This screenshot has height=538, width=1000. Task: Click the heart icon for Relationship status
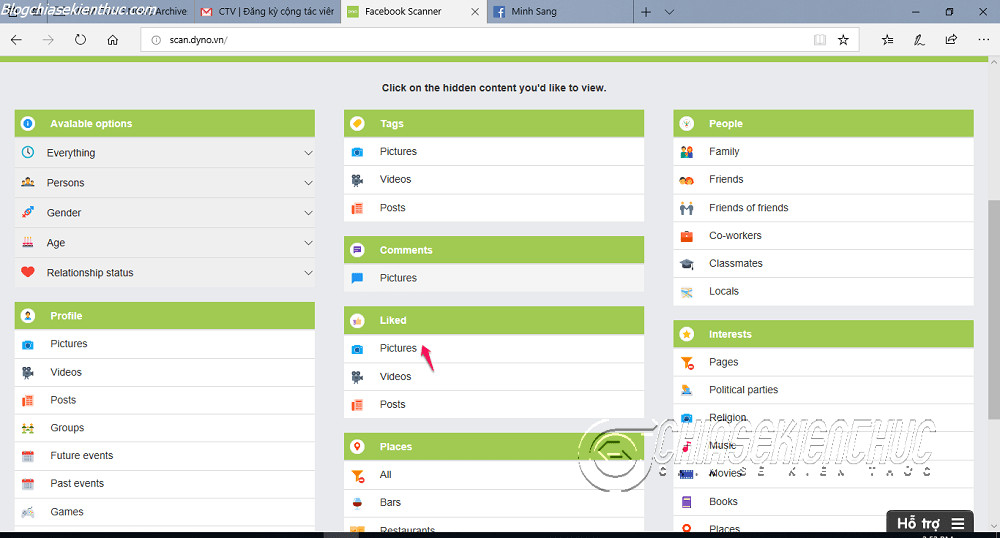(28, 273)
